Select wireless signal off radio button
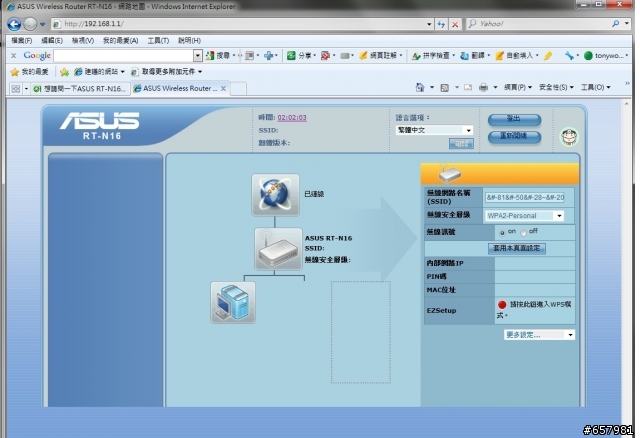Viewport: 640px width, 438px height. point(523,233)
